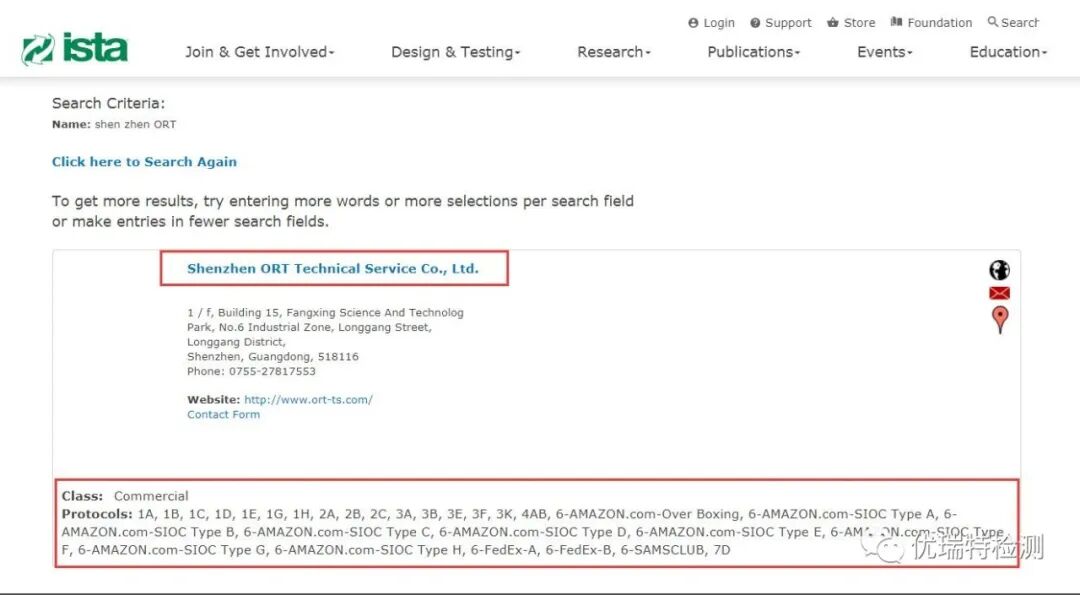This screenshot has height=595, width=1080.
Task: Open the Publications dropdown menu
Action: click(x=754, y=52)
